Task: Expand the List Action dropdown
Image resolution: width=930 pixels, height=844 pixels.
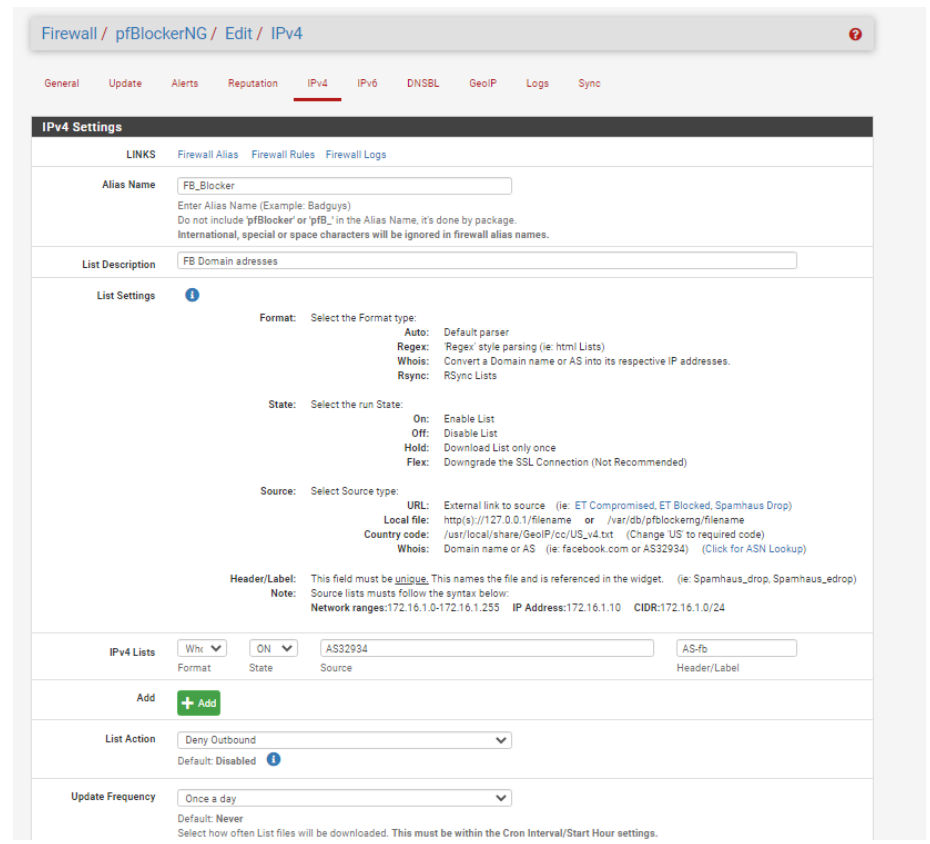Action: 344,740
